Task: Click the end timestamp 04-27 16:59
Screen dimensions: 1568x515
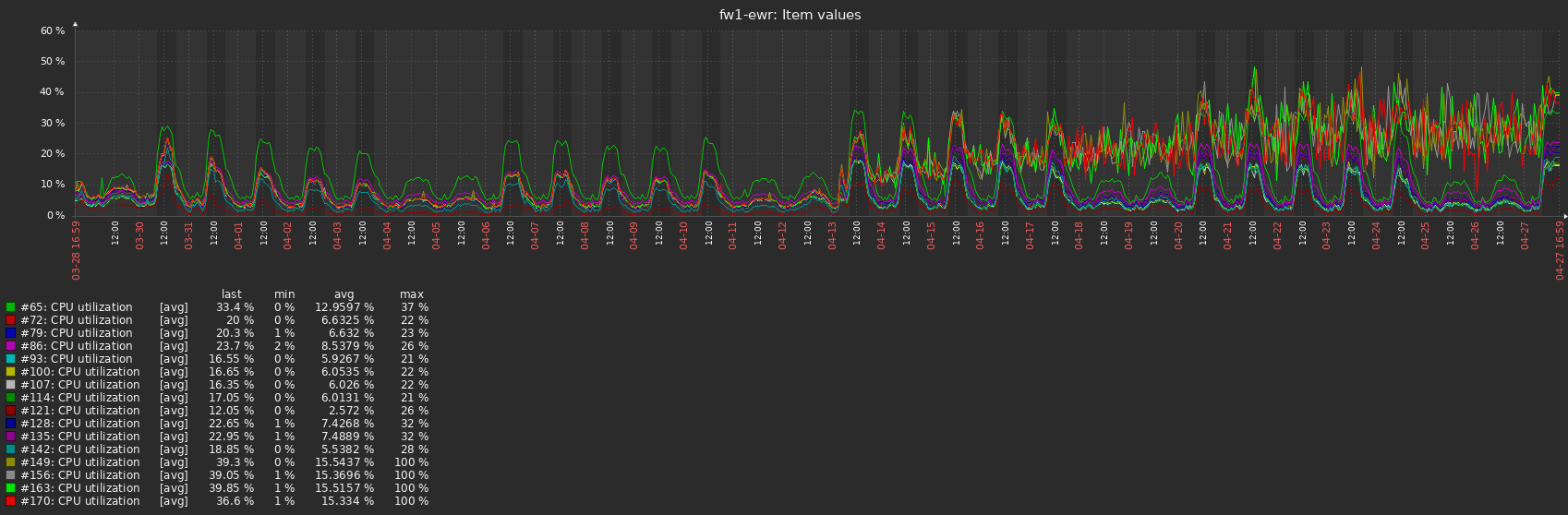Action: click(x=1561, y=250)
